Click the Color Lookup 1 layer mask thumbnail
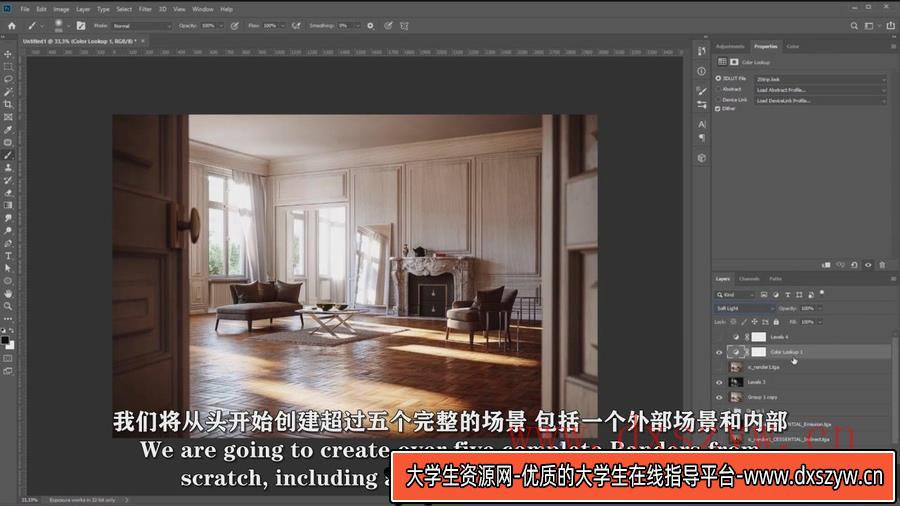The image size is (900, 506). click(x=758, y=352)
